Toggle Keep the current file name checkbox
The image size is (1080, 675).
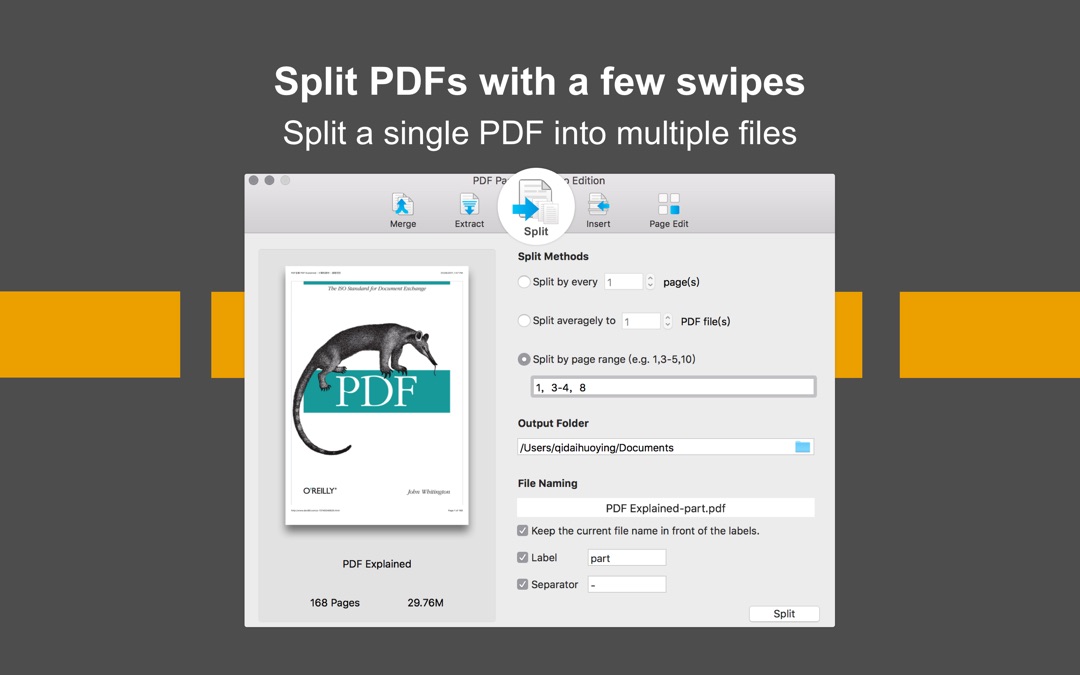click(523, 530)
